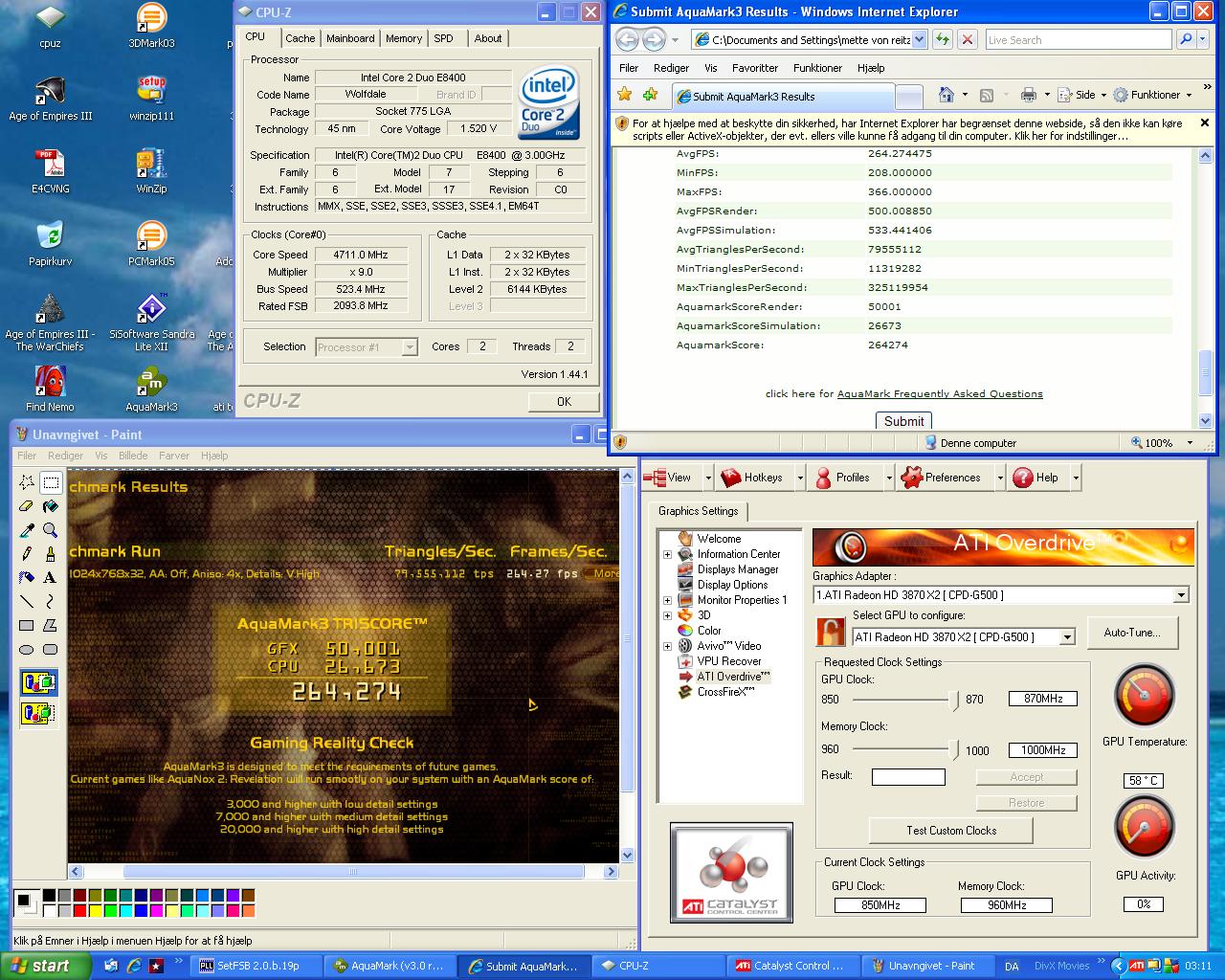Select the Pick Color eyedropper tool
The image size is (1225, 980).
click(27, 530)
